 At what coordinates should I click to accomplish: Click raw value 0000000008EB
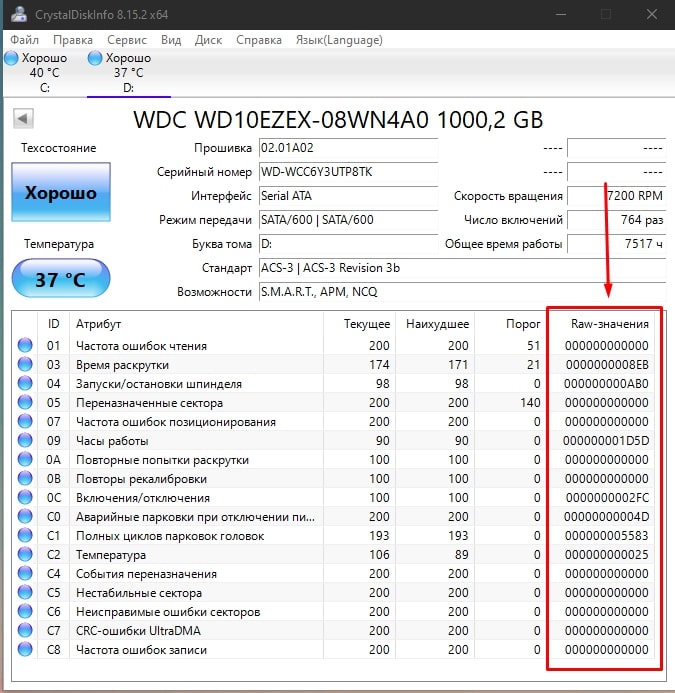607,365
